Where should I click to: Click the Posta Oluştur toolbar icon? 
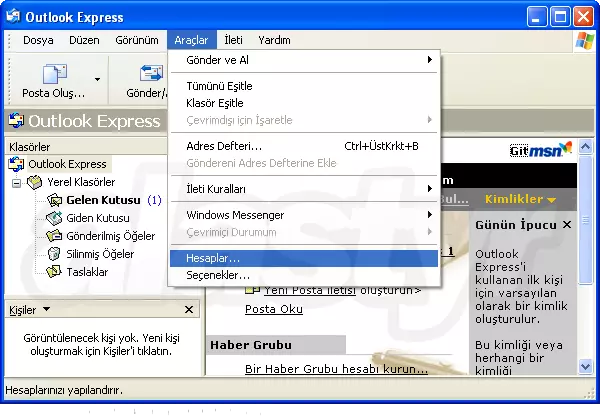click(x=55, y=74)
